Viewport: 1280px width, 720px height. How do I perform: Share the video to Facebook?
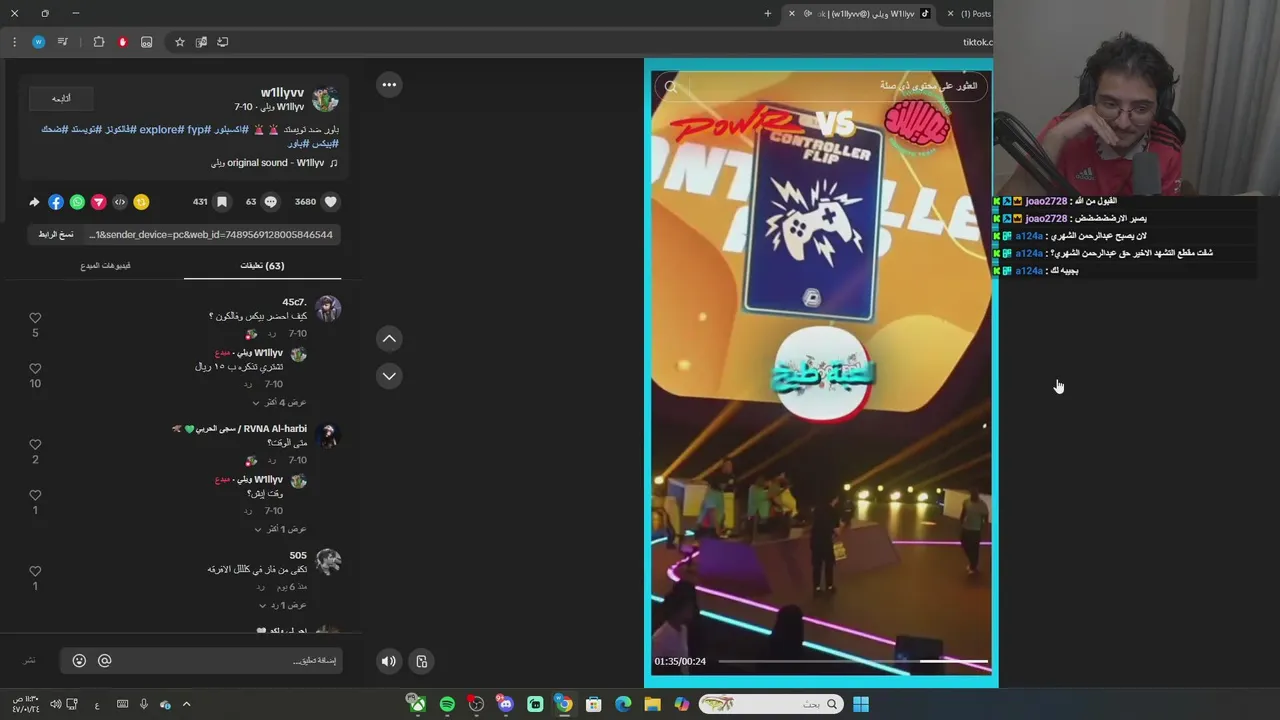(x=56, y=202)
